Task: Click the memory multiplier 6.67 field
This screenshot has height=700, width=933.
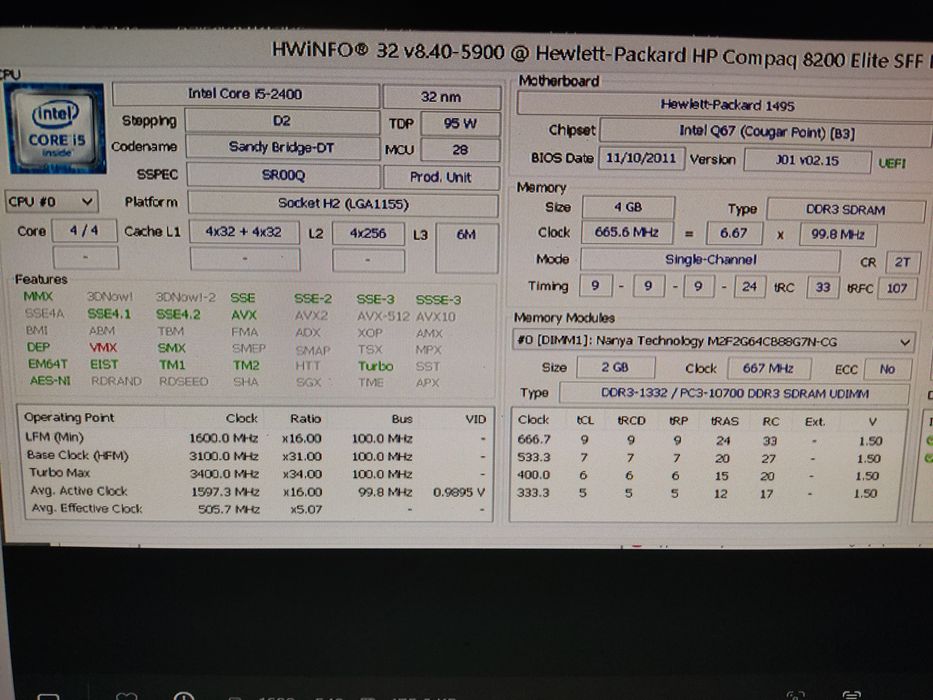Action: (x=734, y=233)
